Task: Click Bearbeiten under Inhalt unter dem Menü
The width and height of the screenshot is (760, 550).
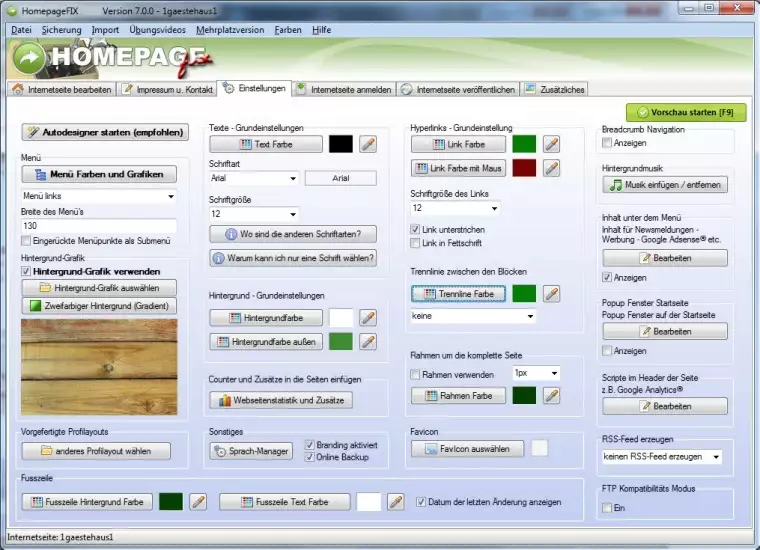Action: [x=665, y=258]
